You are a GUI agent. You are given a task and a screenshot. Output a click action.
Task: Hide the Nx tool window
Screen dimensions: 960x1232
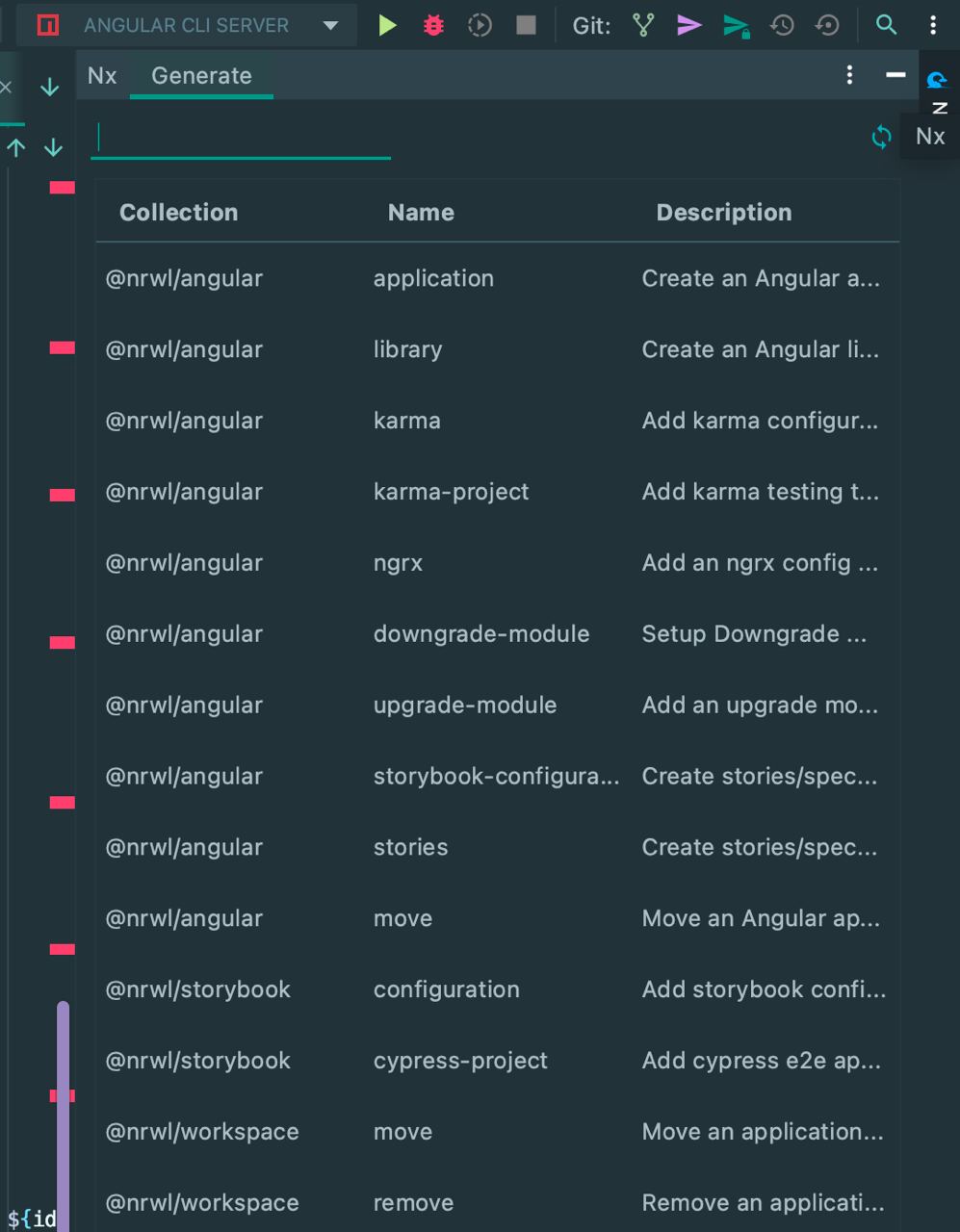[895, 75]
